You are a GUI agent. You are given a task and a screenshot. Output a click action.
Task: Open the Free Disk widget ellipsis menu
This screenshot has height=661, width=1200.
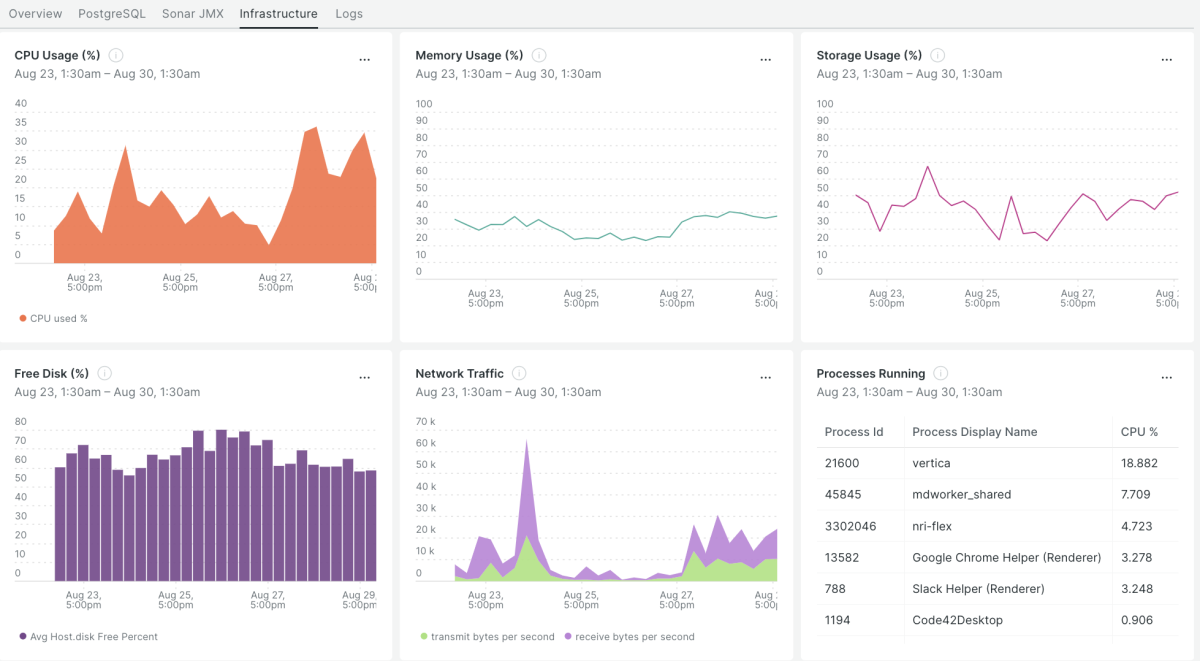point(365,378)
